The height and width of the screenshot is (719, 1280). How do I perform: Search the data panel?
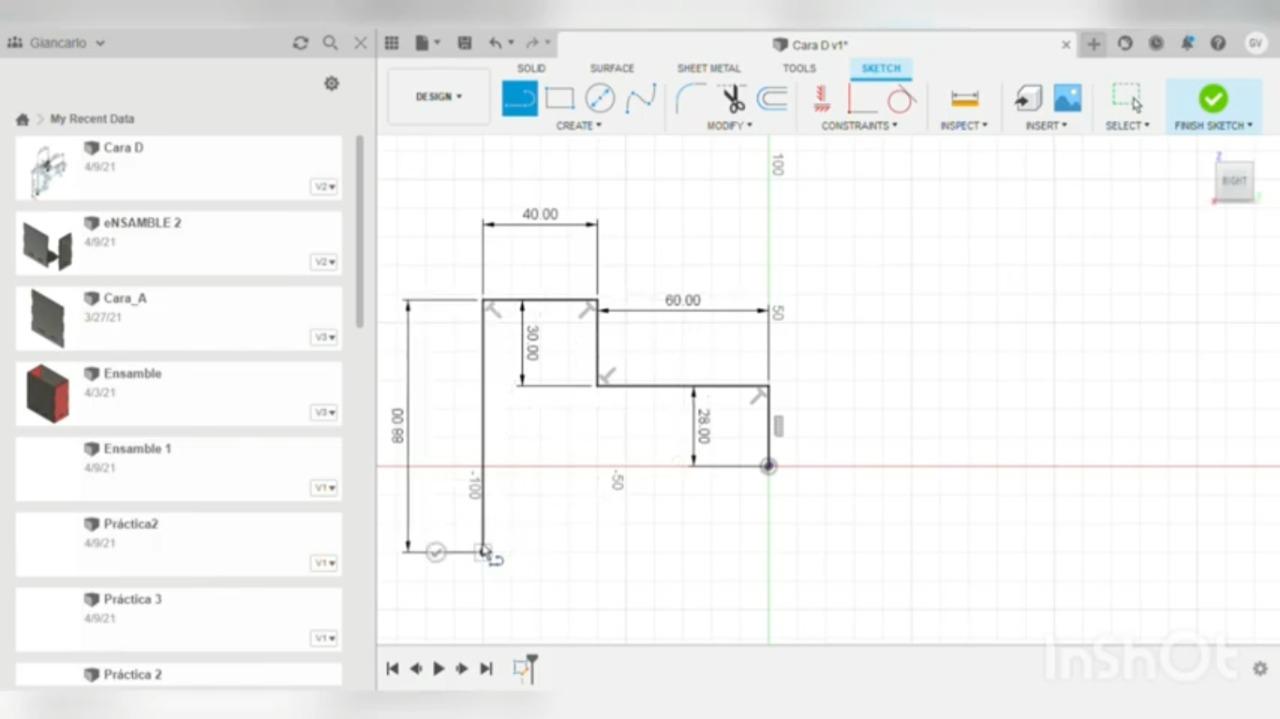(x=330, y=43)
